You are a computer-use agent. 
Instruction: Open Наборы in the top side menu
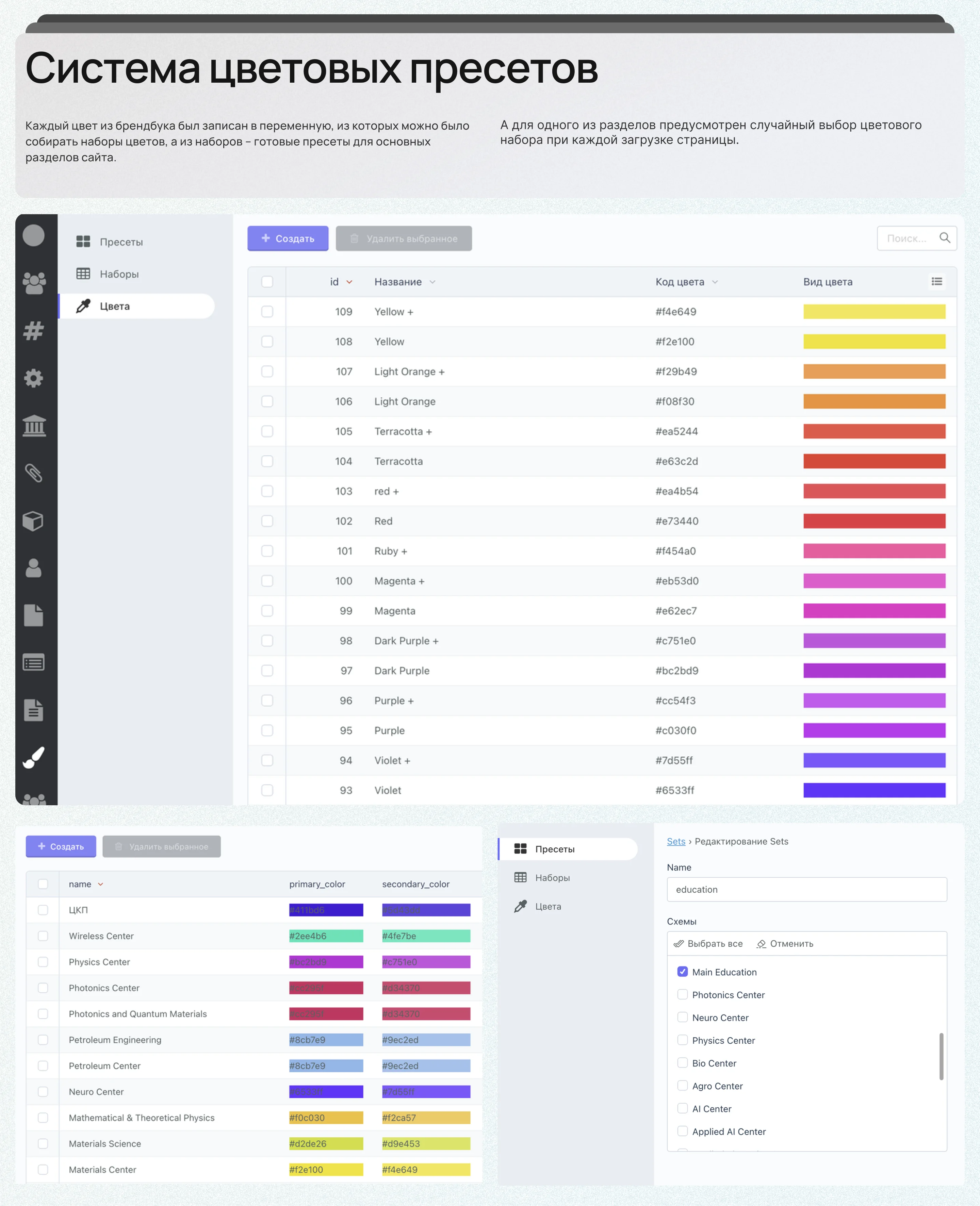118,274
